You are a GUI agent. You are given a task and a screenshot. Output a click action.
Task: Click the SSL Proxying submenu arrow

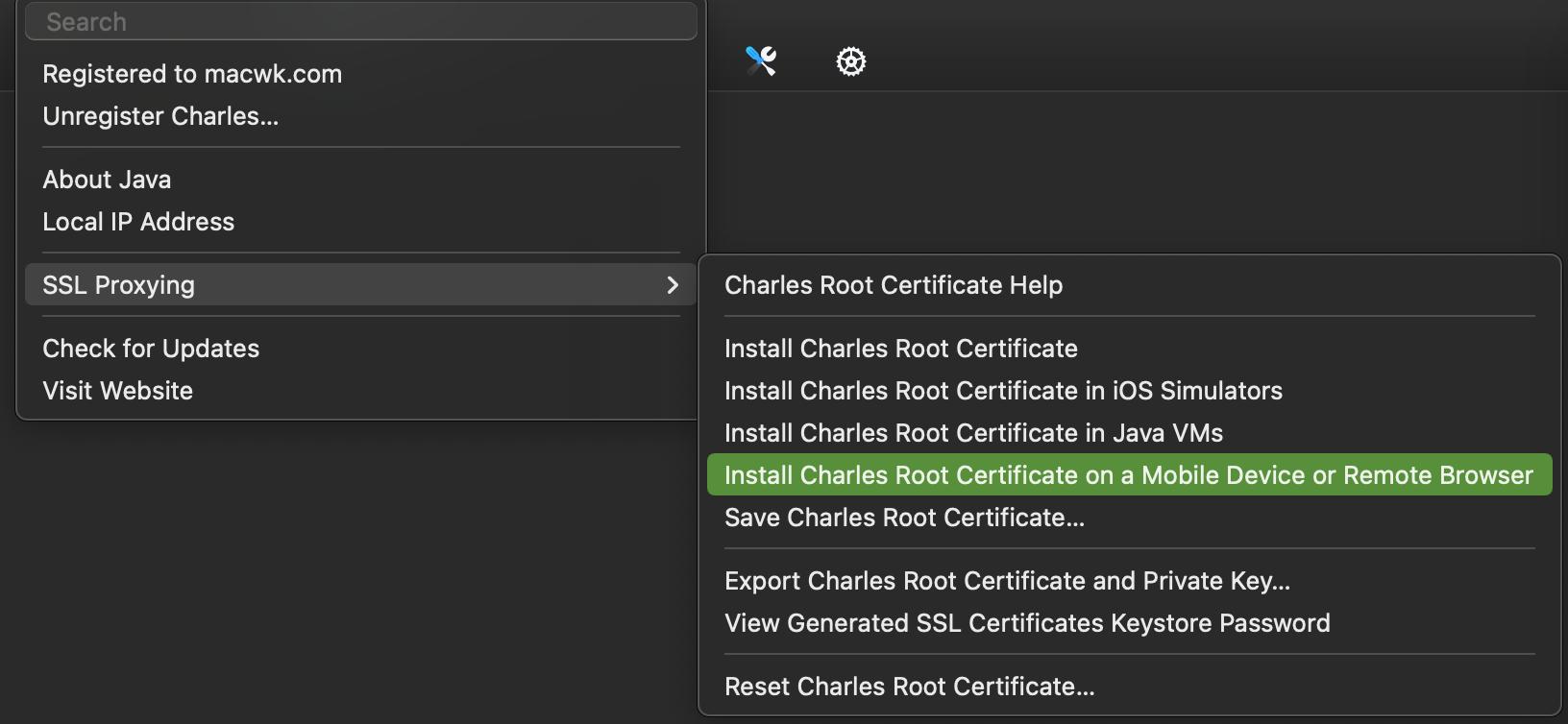pos(673,285)
